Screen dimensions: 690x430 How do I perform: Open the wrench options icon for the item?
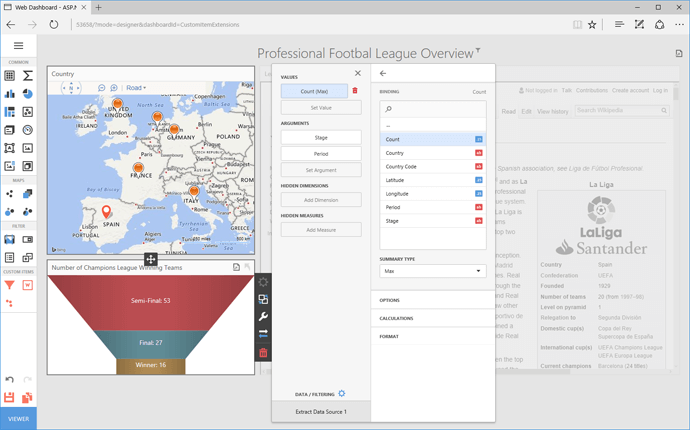pyautogui.click(x=263, y=317)
